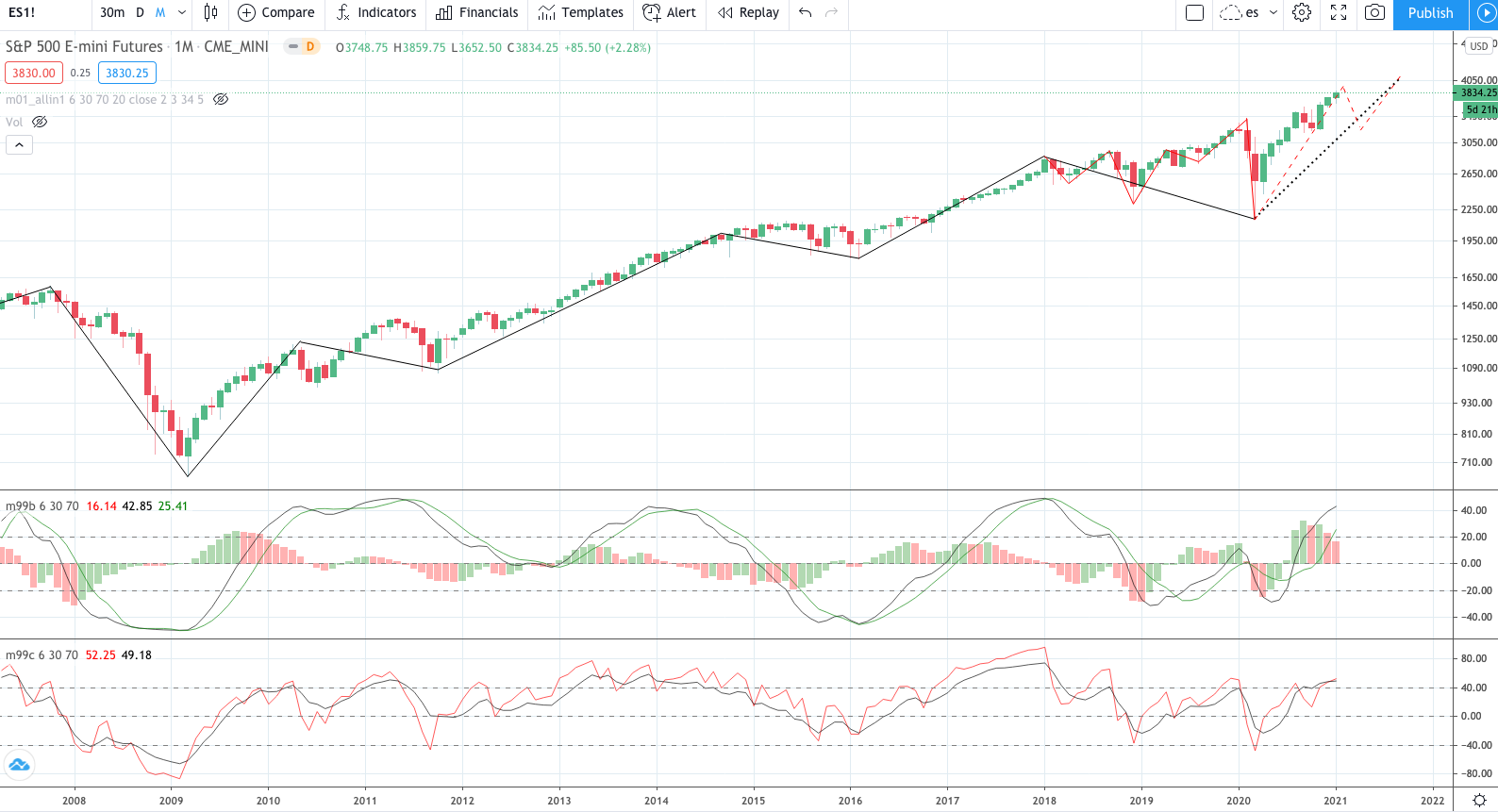Image resolution: width=1498 pixels, height=812 pixels.
Task: Open the Indicators menu
Action: click(x=375, y=12)
